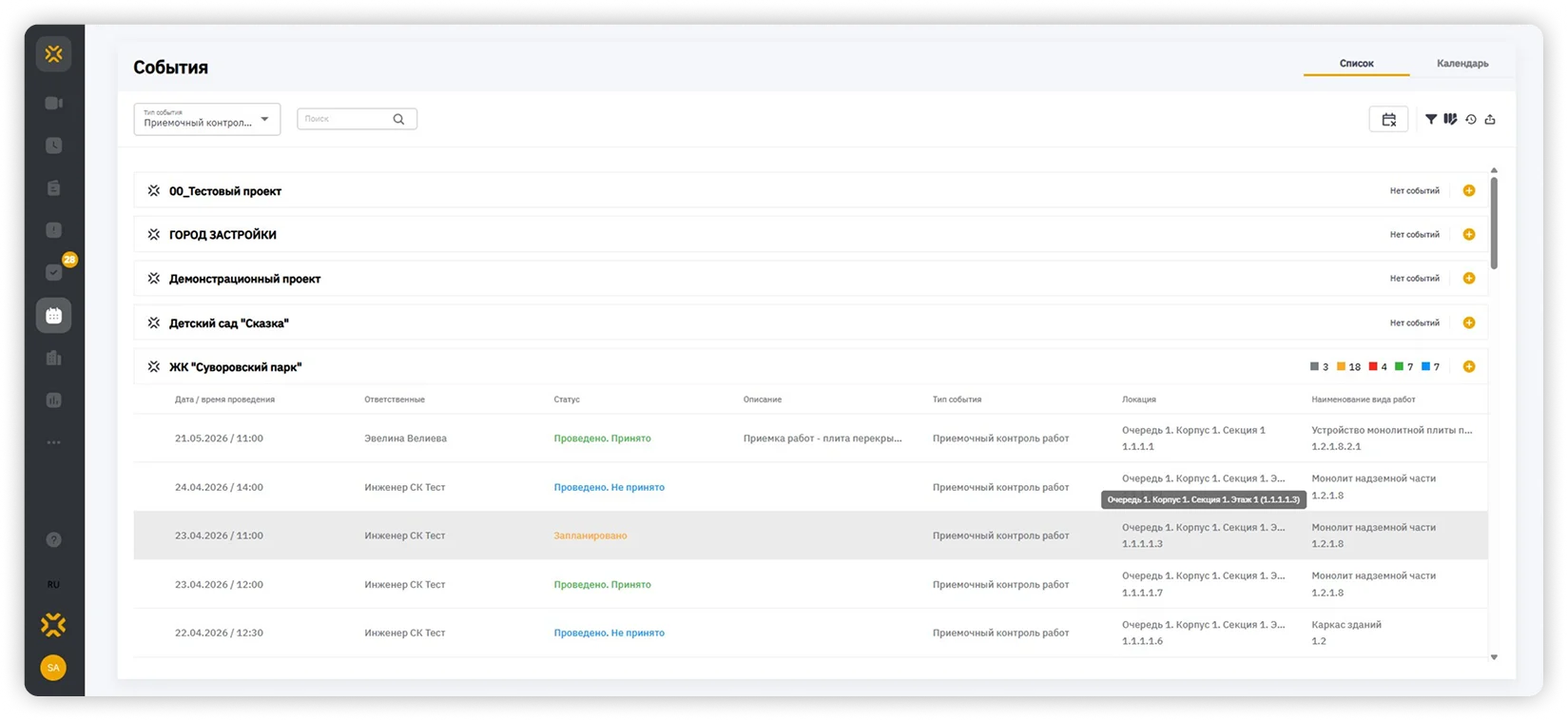Click the green status count 7

coord(1403,367)
